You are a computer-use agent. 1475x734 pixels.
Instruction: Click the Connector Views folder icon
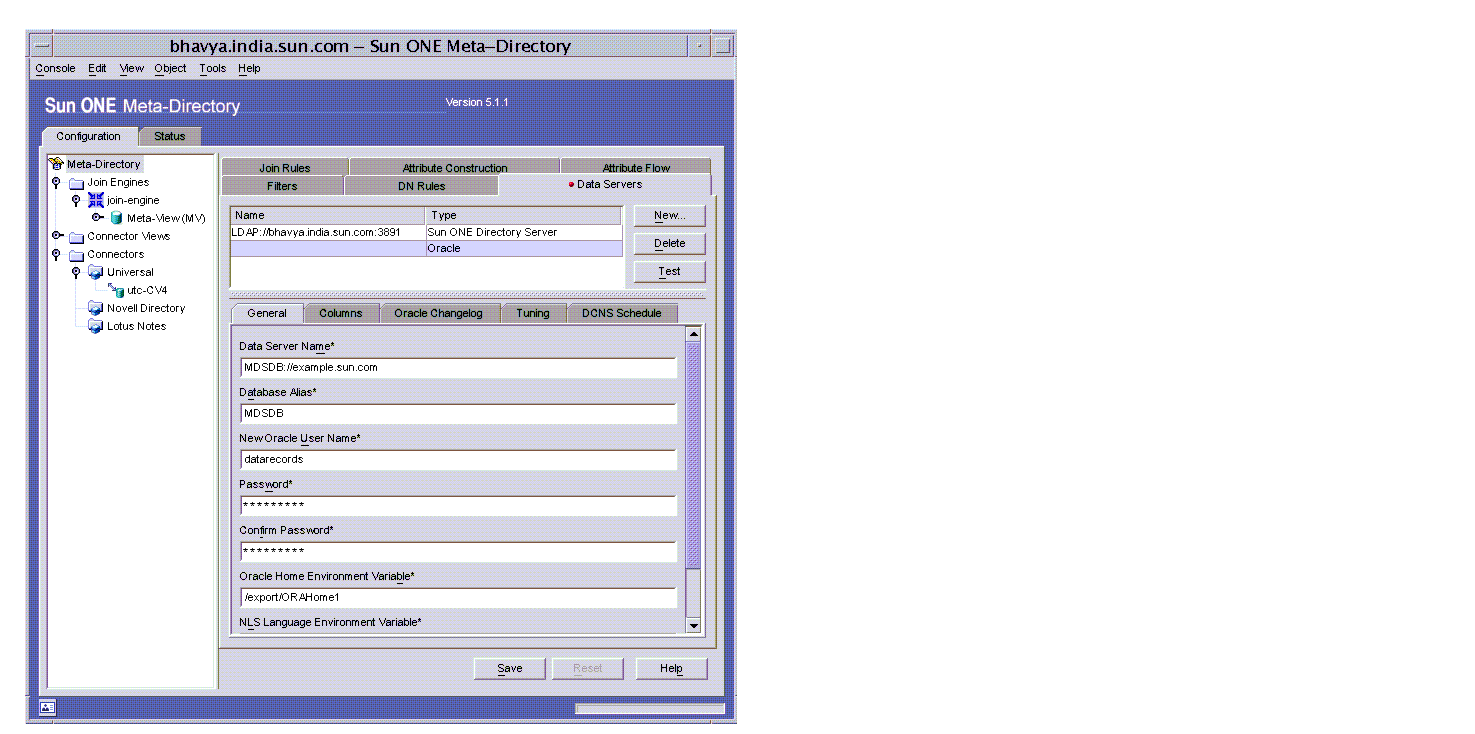click(77, 237)
